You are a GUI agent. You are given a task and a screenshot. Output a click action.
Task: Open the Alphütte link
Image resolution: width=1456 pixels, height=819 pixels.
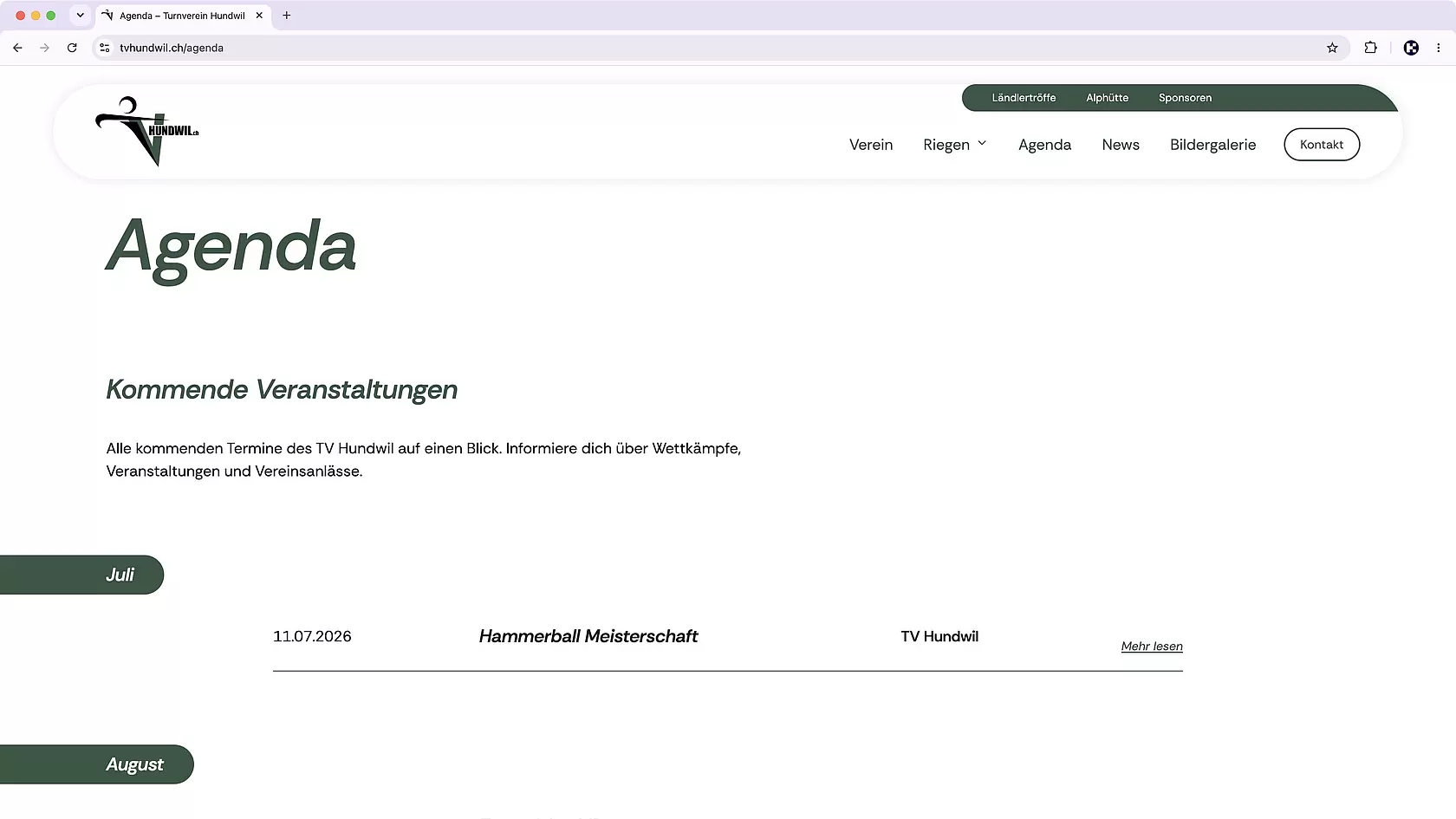pos(1107,98)
